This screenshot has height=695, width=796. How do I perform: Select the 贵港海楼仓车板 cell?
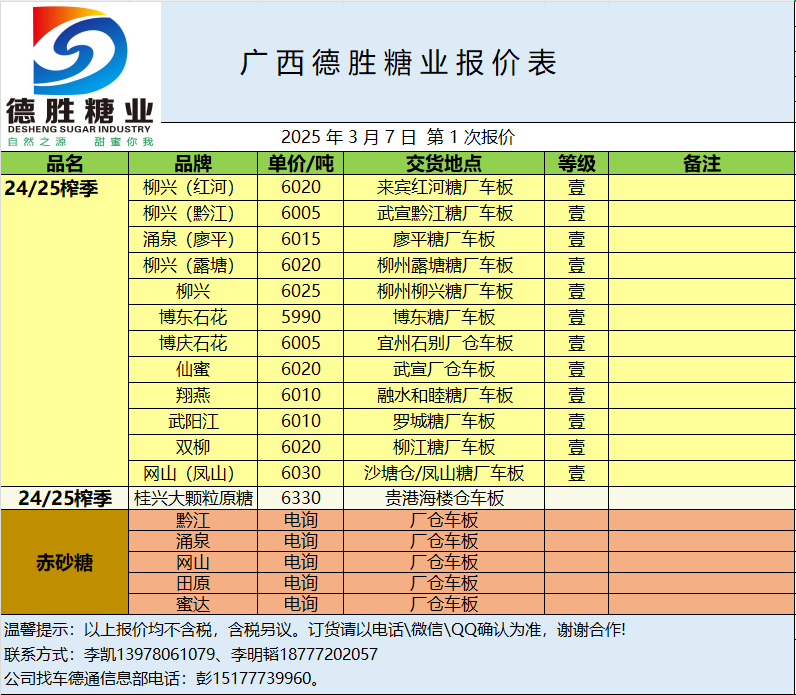(444, 498)
